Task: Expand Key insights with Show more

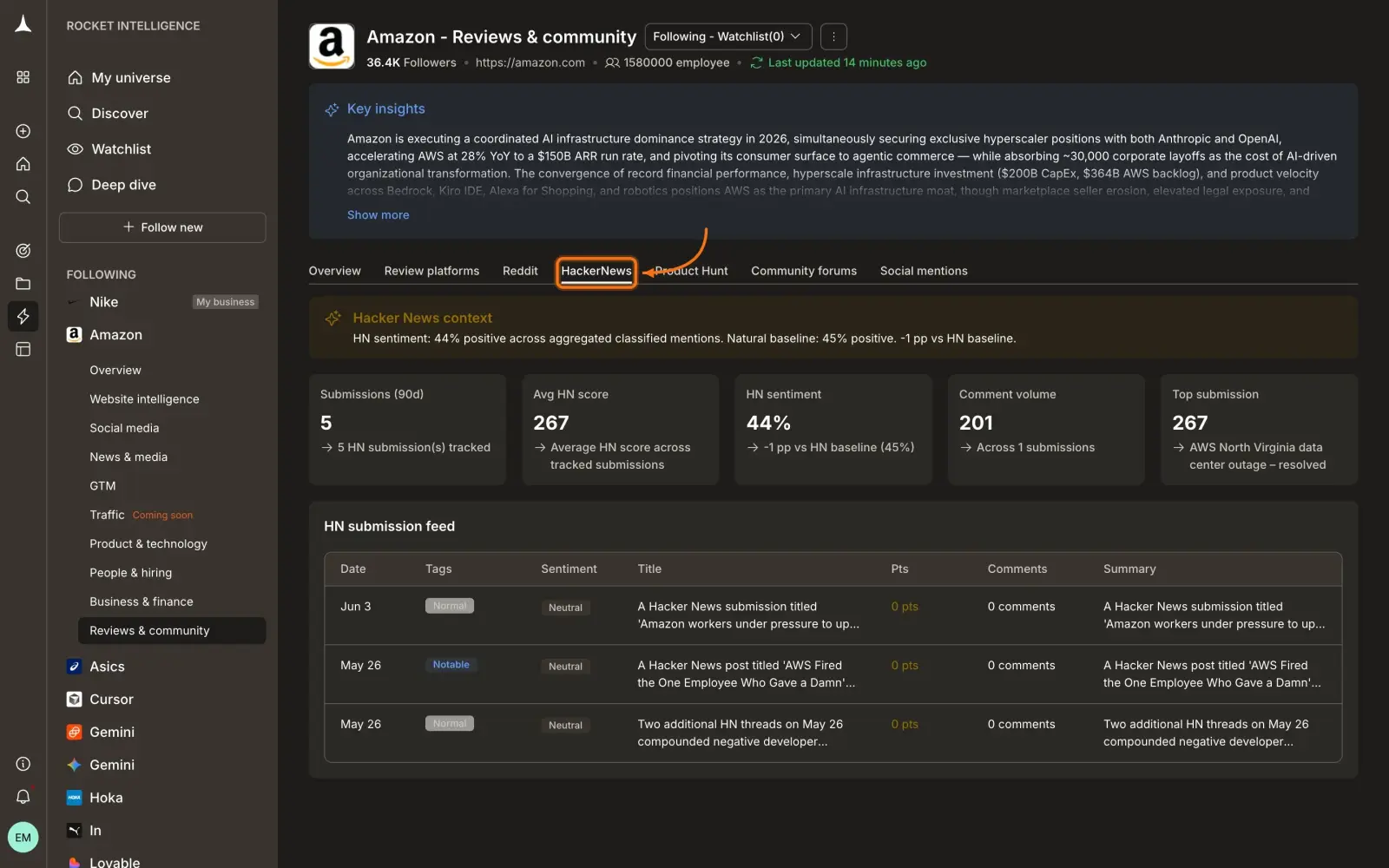Action: coord(378,215)
